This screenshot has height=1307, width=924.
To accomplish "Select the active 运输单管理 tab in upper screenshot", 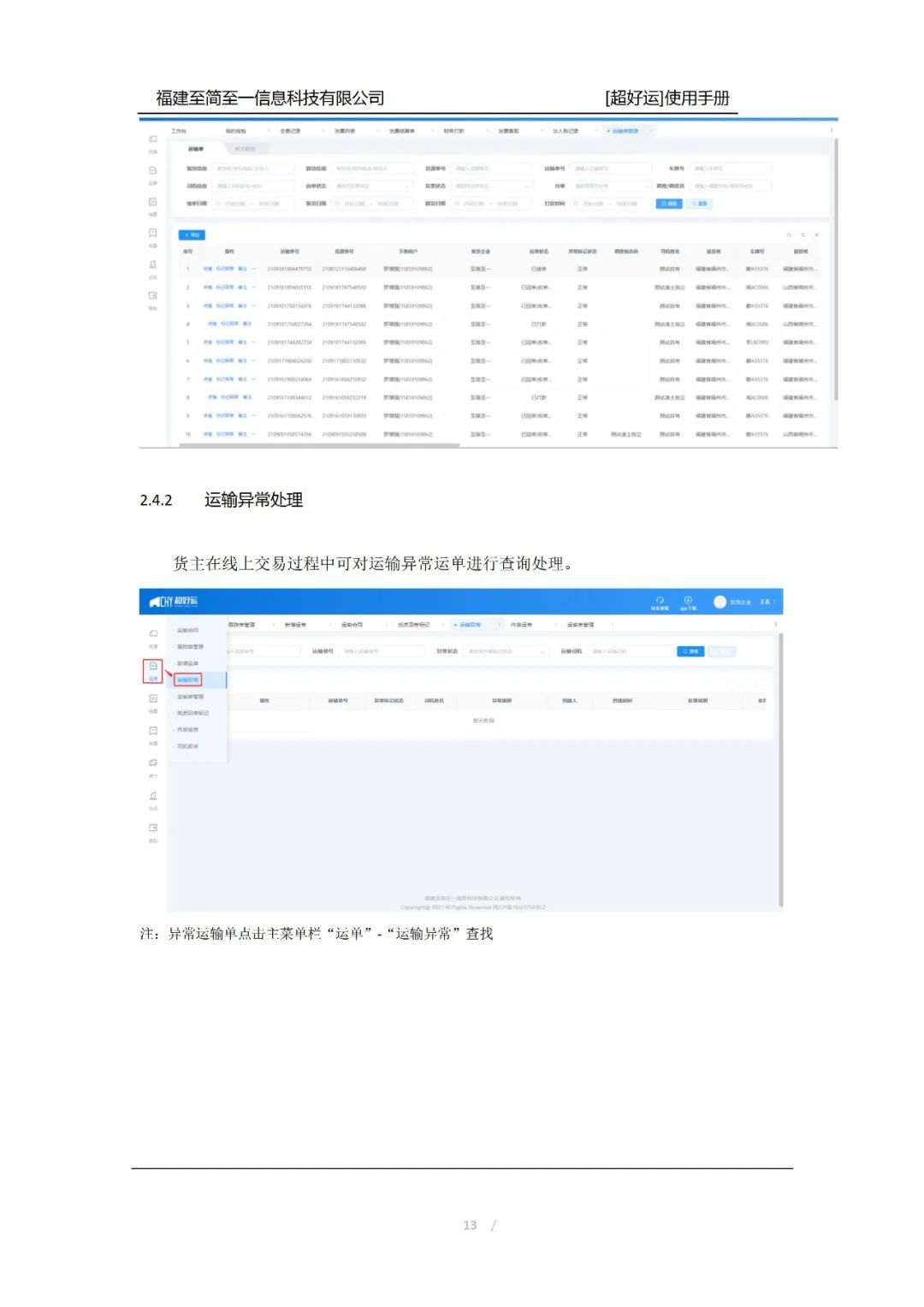I will [625, 131].
